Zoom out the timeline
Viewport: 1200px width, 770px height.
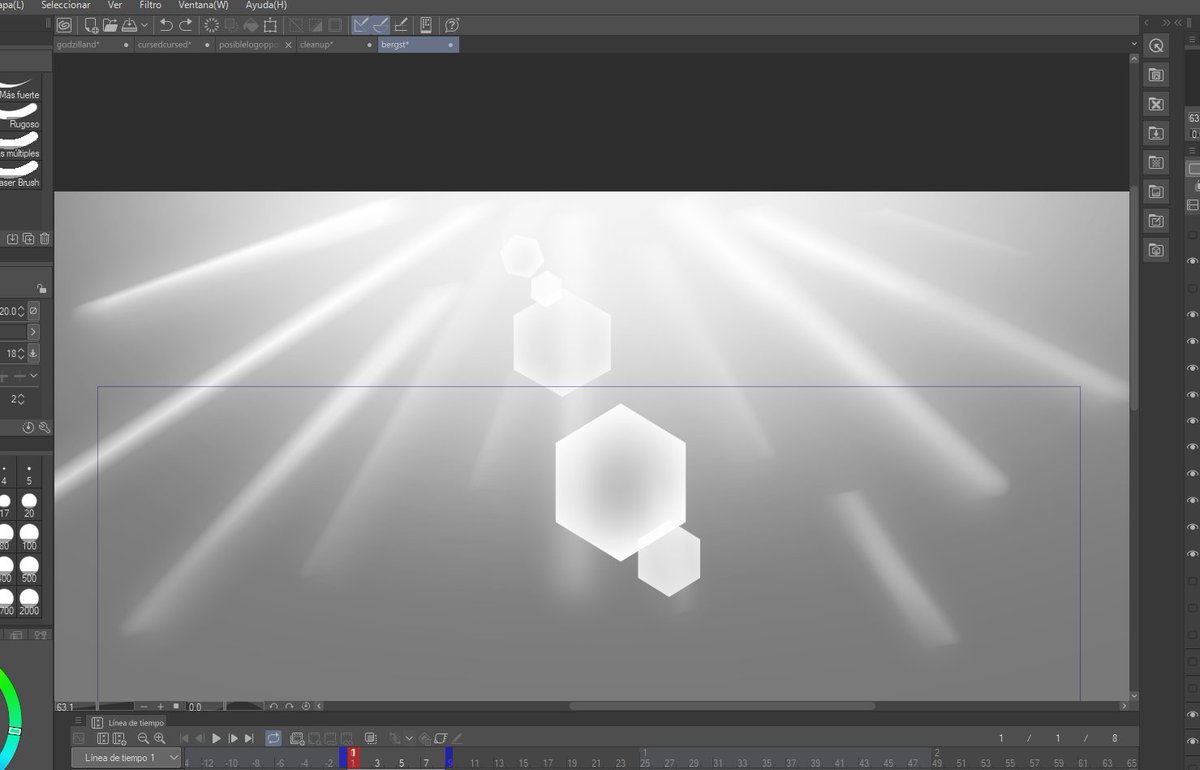[x=143, y=738]
